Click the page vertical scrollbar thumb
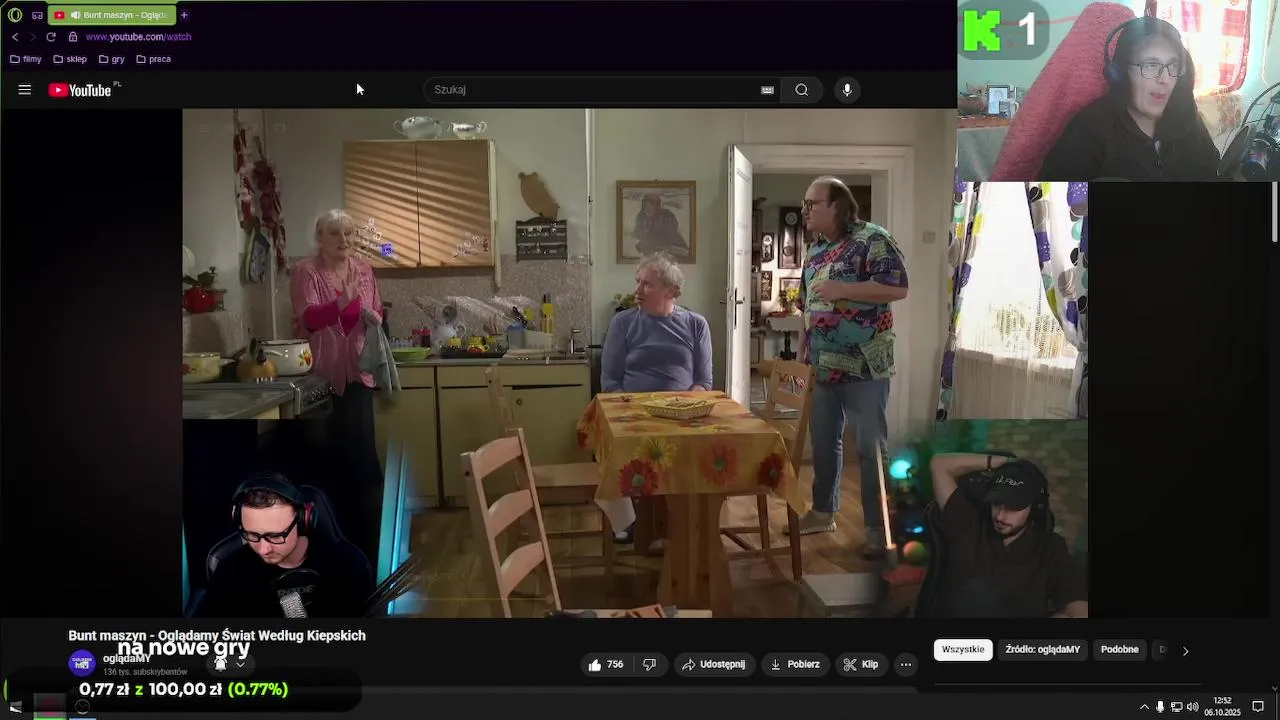 coord(1274,212)
